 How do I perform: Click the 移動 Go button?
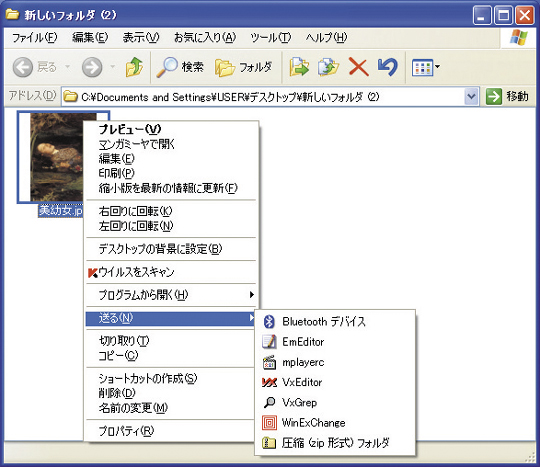[507, 96]
